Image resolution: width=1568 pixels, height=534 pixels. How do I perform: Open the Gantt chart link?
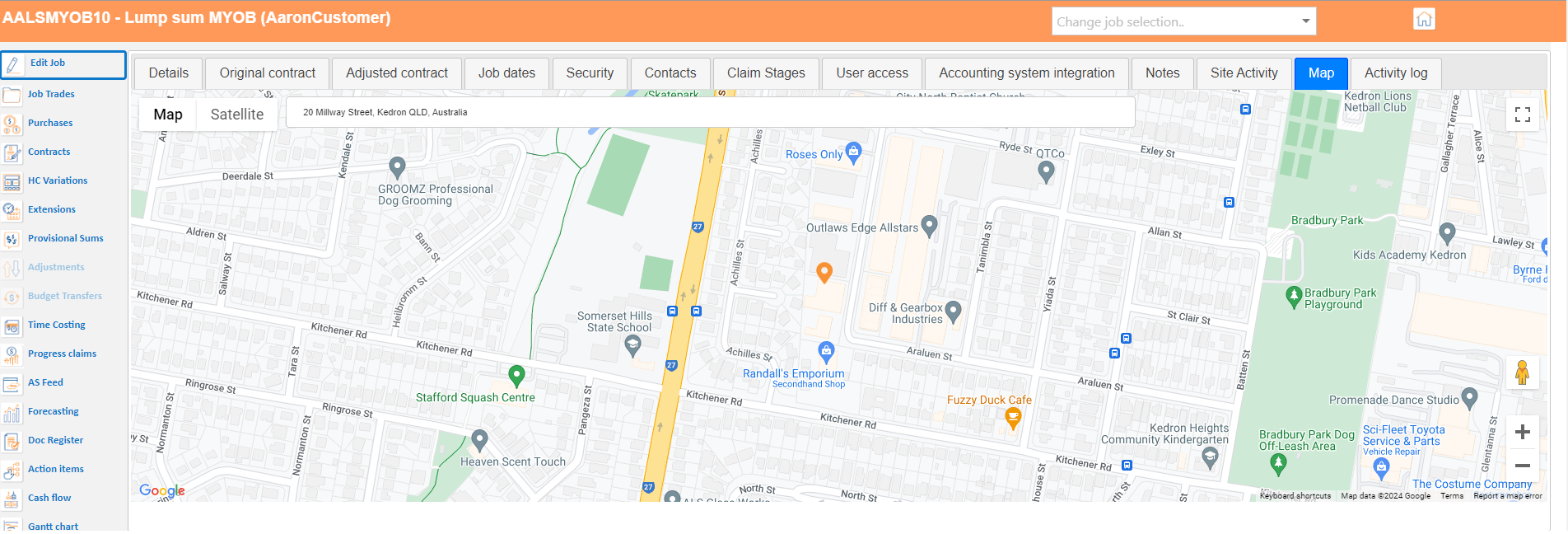point(54,526)
